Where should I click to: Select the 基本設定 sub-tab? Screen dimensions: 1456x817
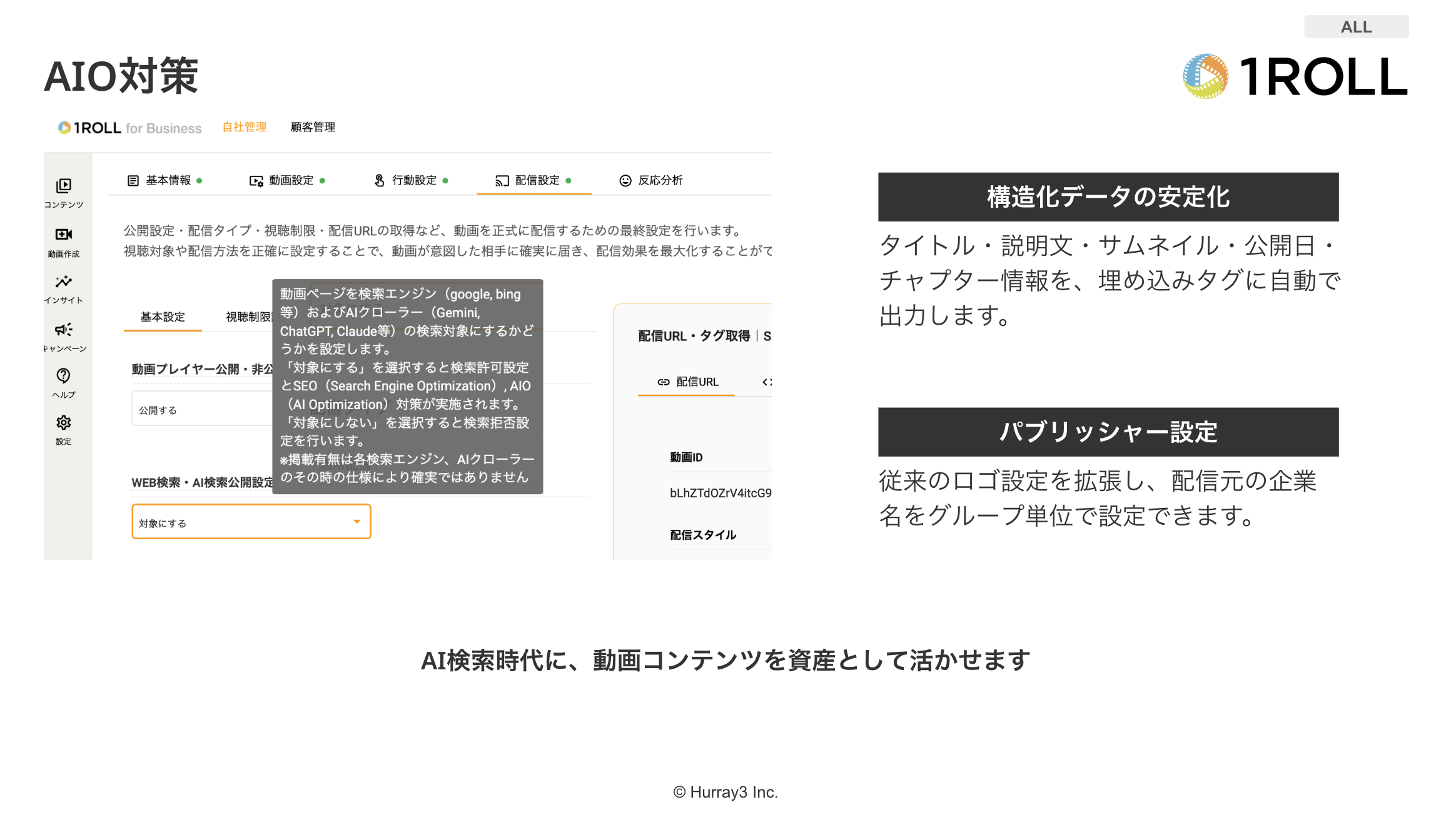click(163, 317)
